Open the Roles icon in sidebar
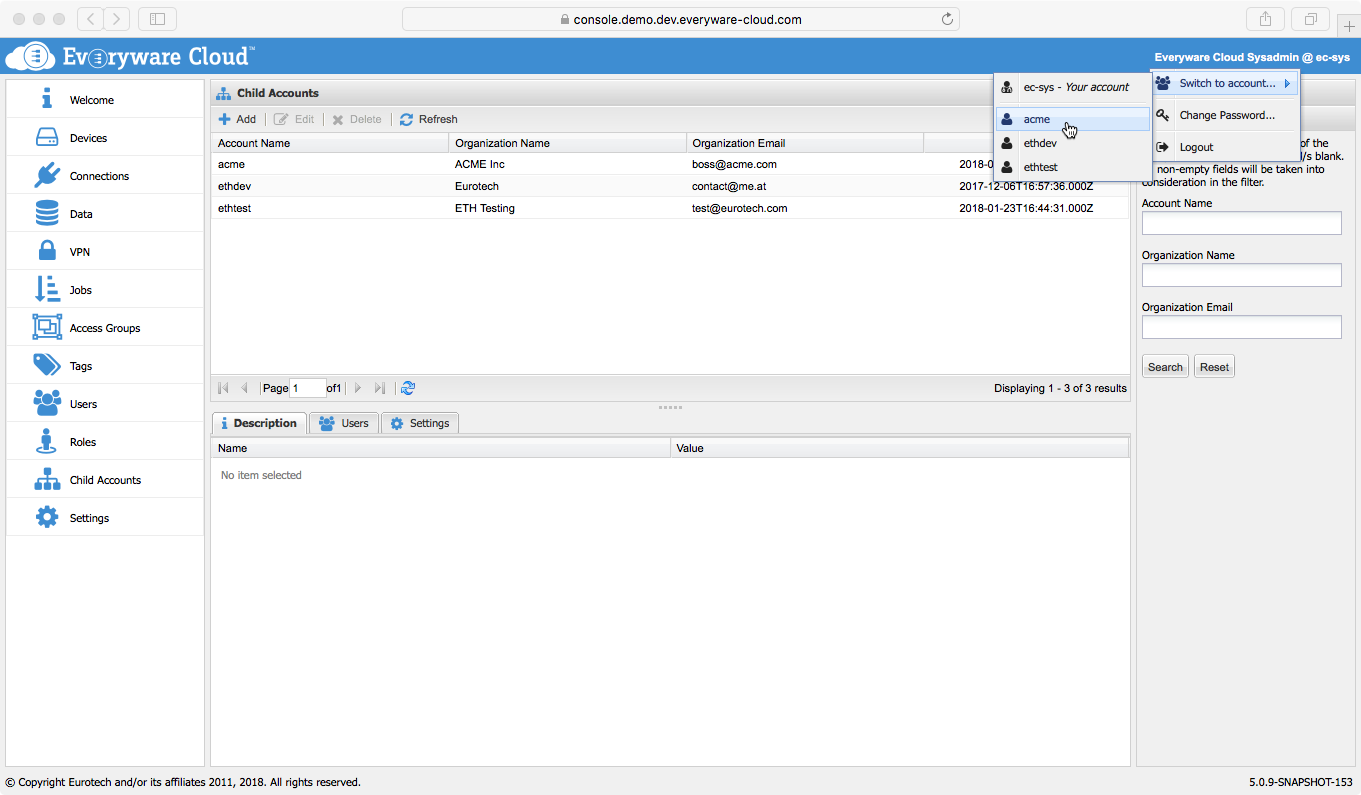This screenshot has width=1361, height=795. point(47,441)
